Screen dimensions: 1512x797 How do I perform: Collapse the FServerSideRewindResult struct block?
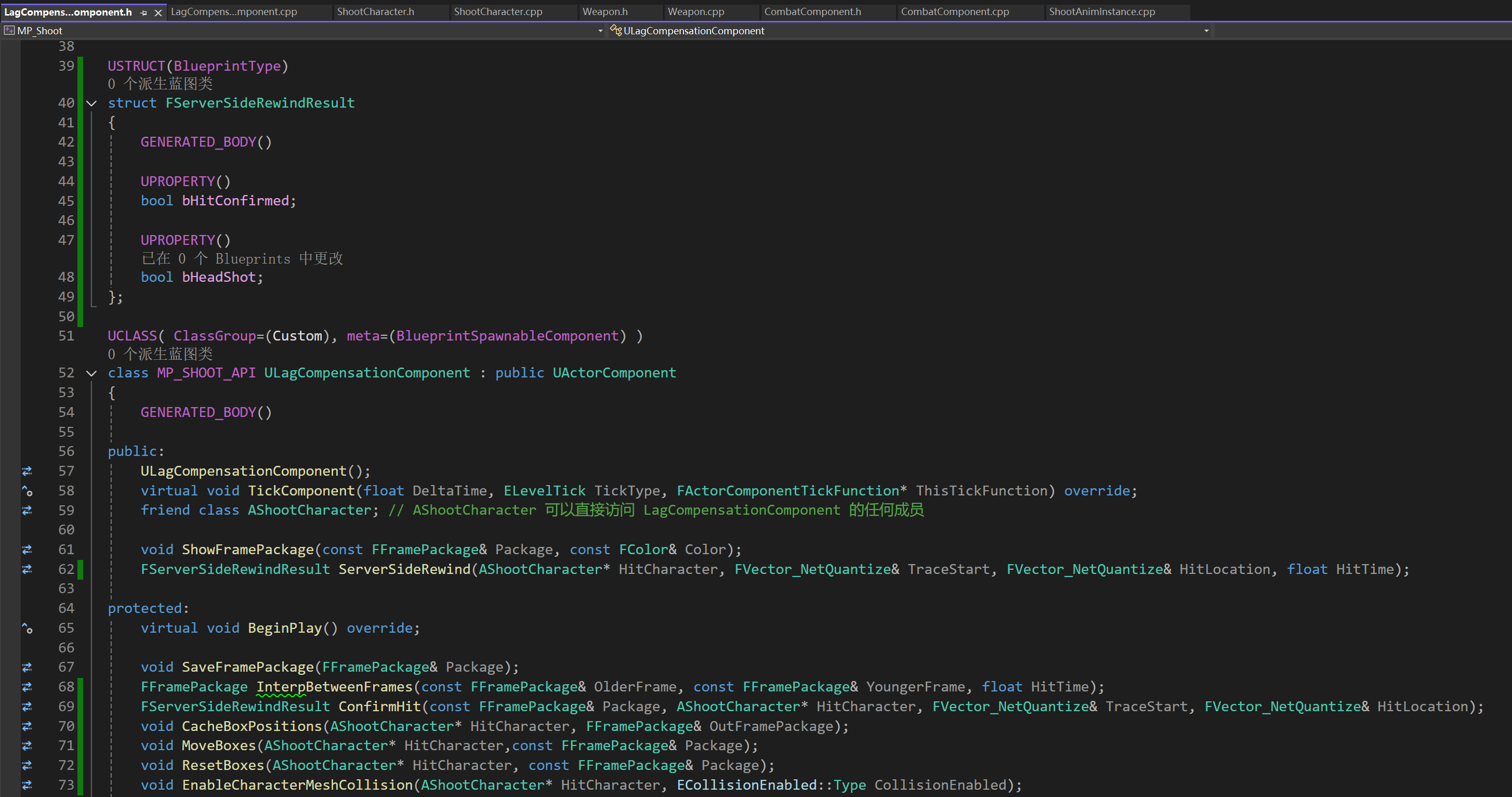[x=91, y=103]
